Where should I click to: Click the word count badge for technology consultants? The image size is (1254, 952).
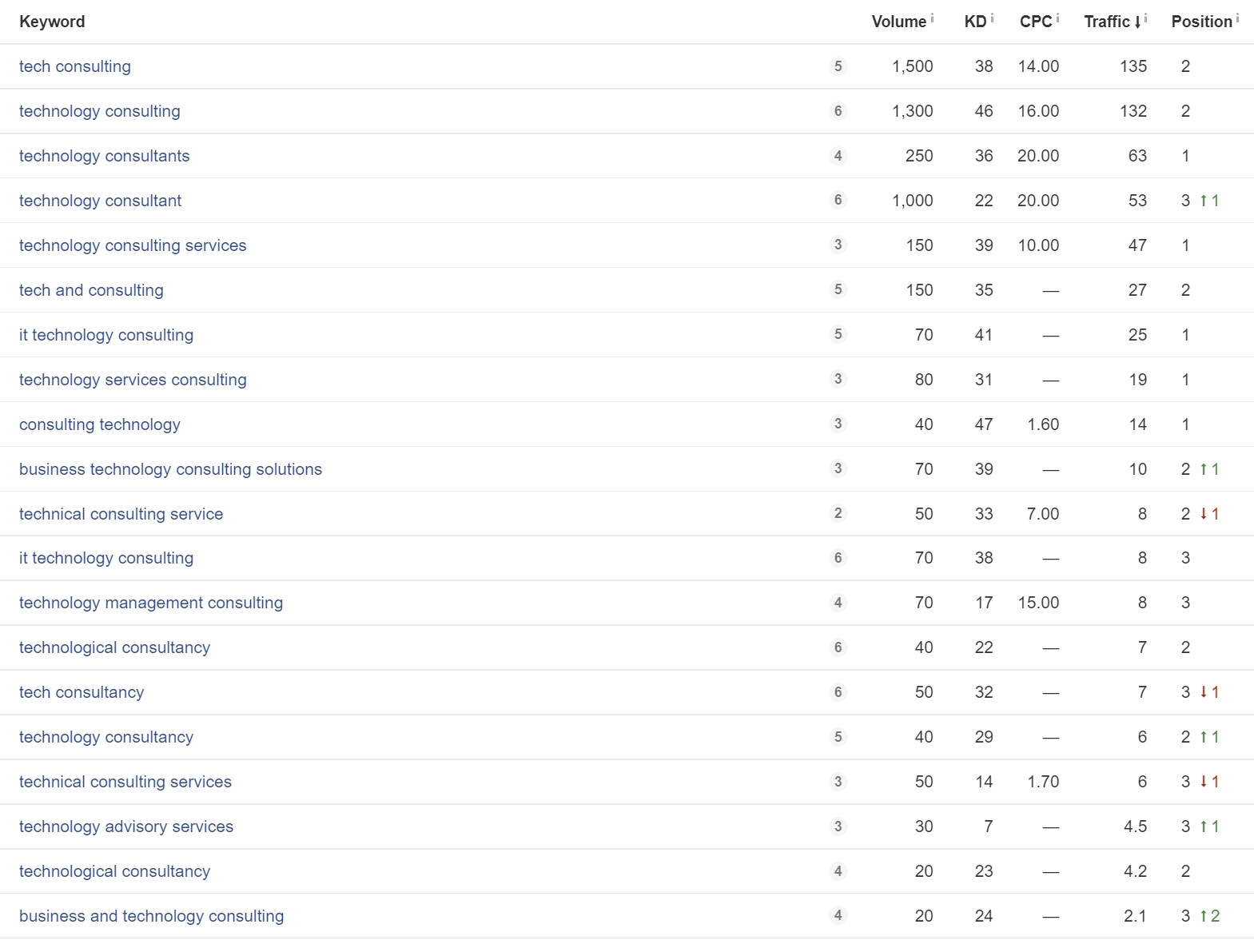[x=838, y=156]
